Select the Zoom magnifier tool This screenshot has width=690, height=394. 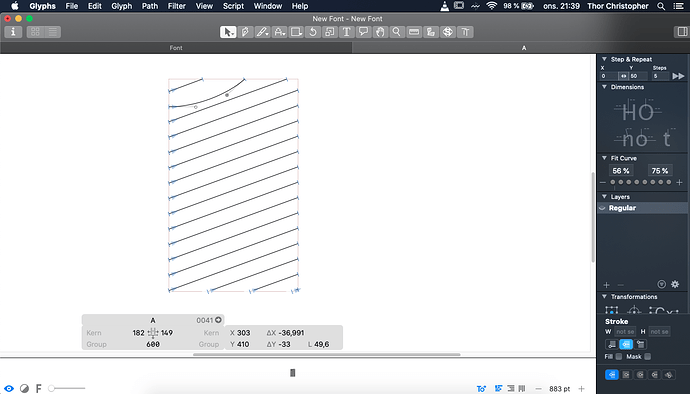397,32
